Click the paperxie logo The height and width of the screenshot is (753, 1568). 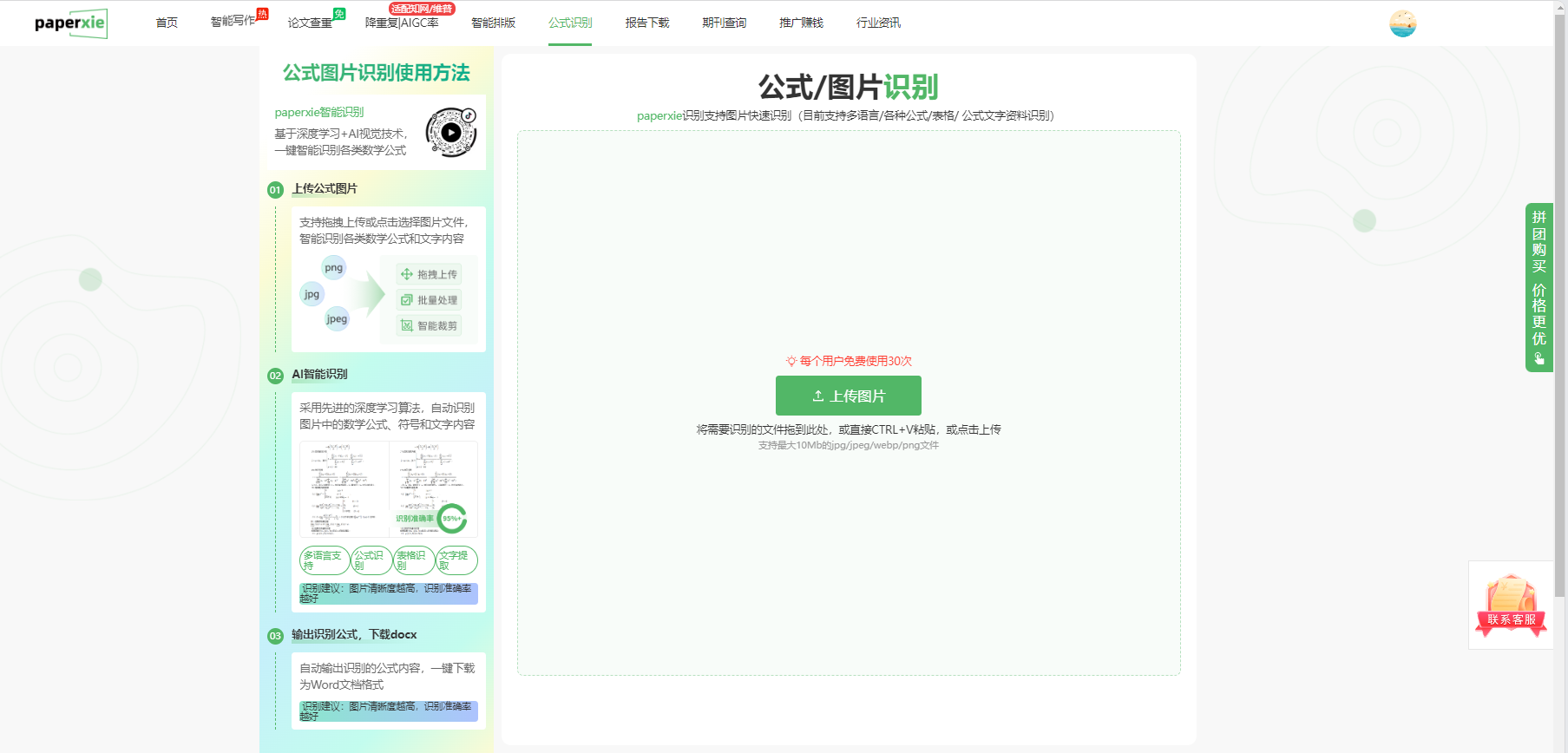[x=70, y=23]
